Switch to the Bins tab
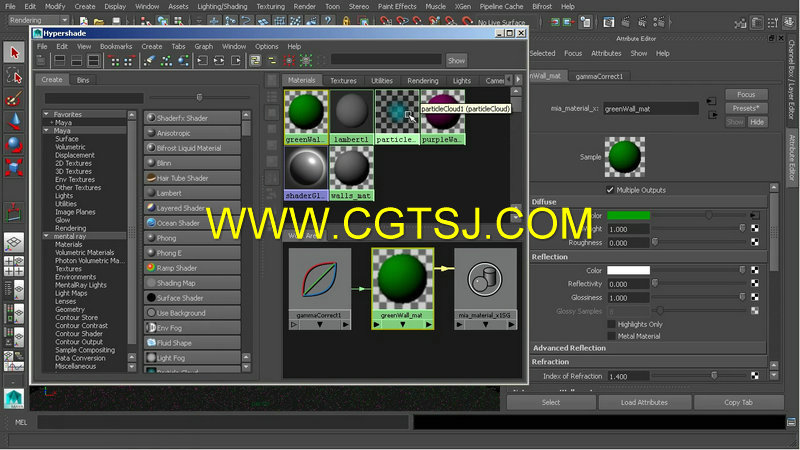 pos(83,80)
